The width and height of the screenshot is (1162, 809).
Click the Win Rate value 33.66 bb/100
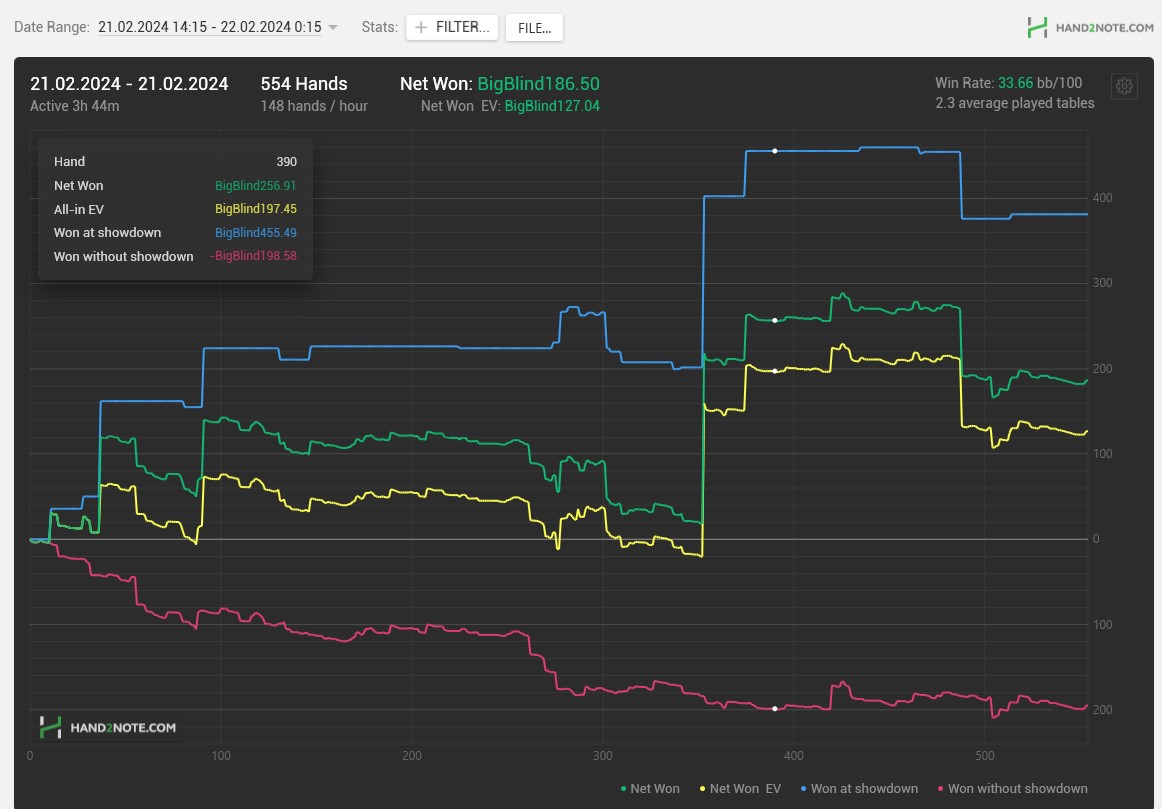pyautogui.click(x=1040, y=83)
